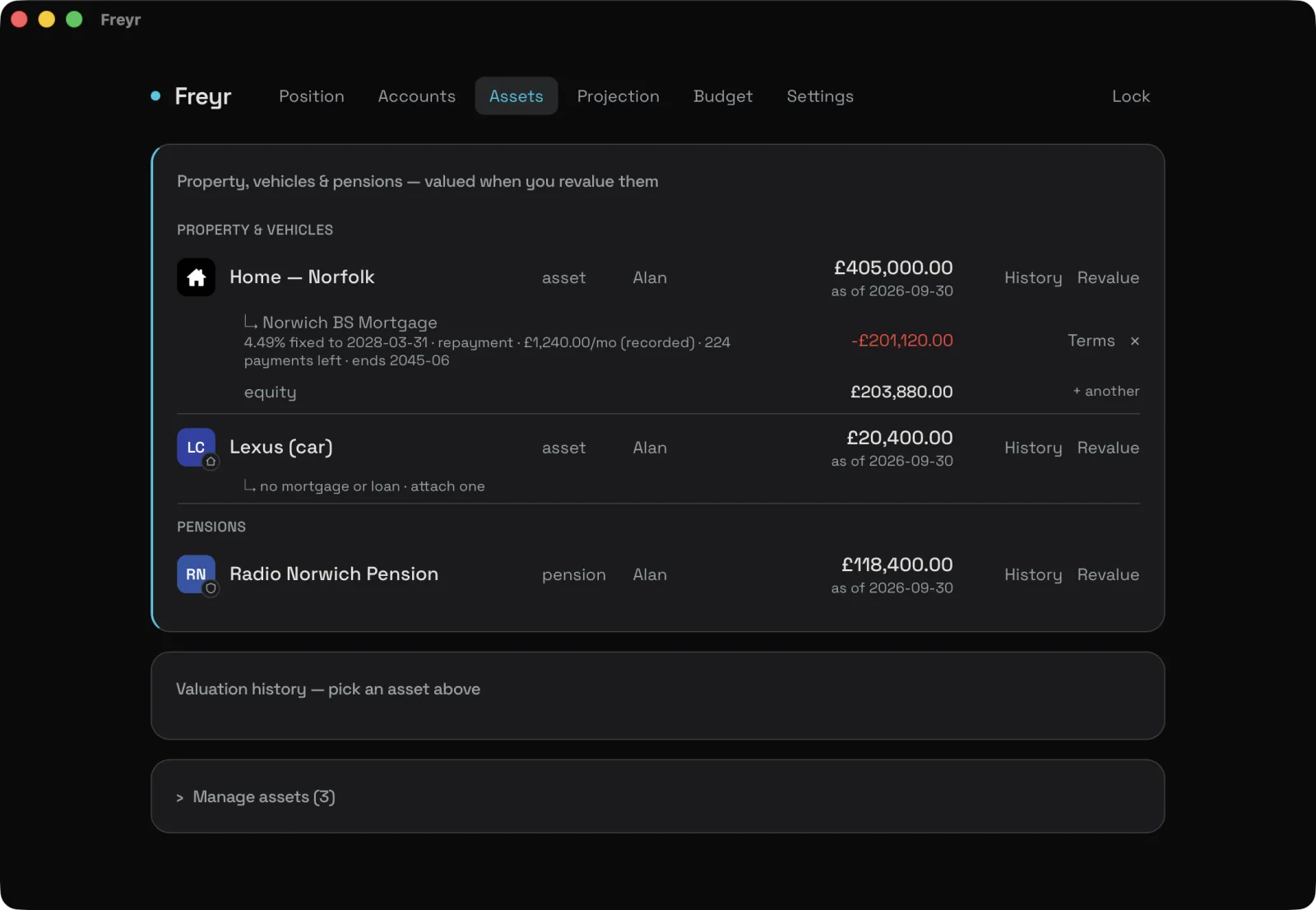Switch to the Accounts tab

pyautogui.click(x=417, y=96)
